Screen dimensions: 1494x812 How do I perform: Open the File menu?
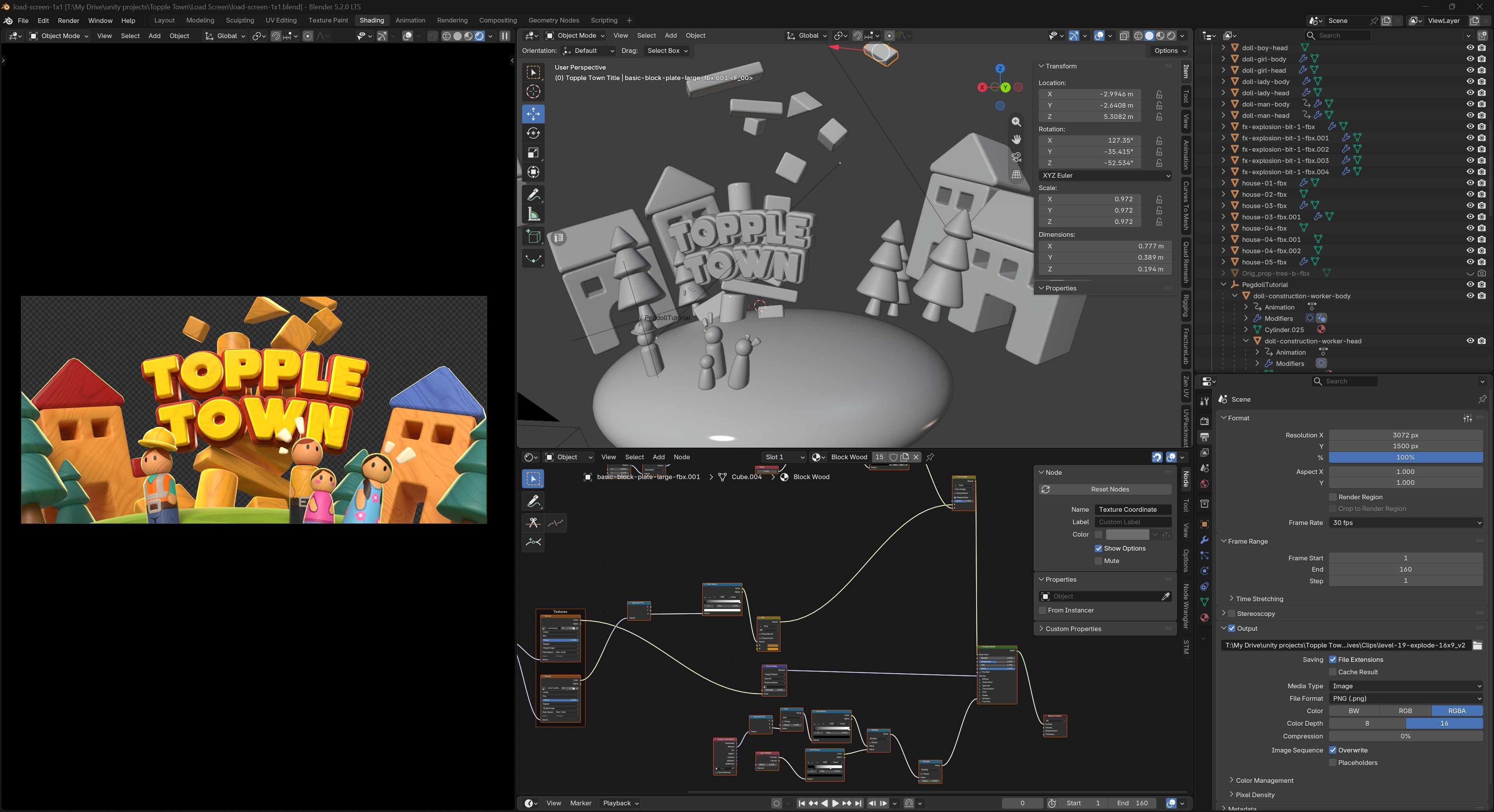coord(23,20)
